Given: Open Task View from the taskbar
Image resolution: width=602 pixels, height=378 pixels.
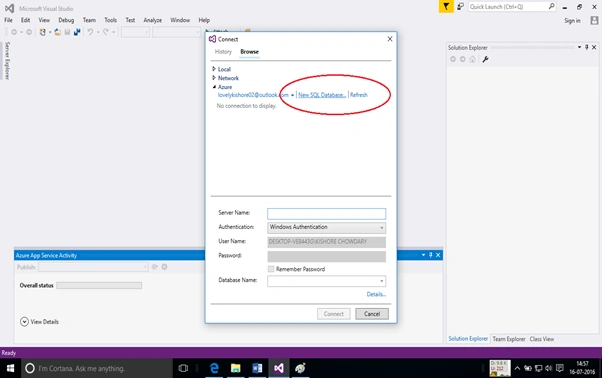Looking at the screenshot, I should [183, 368].
